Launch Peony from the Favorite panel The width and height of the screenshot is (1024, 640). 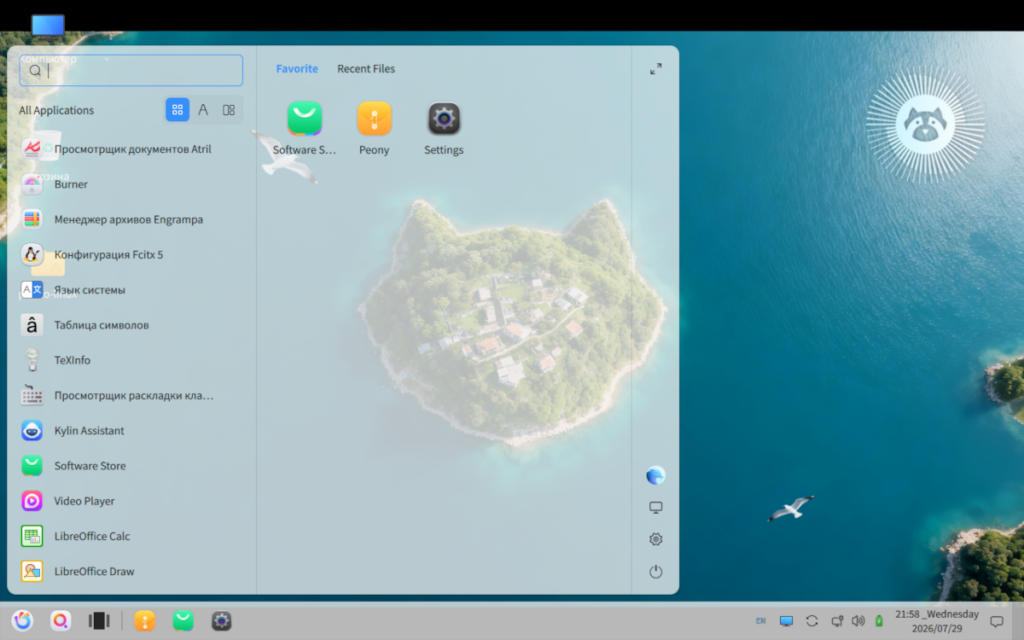pos(374,128)
